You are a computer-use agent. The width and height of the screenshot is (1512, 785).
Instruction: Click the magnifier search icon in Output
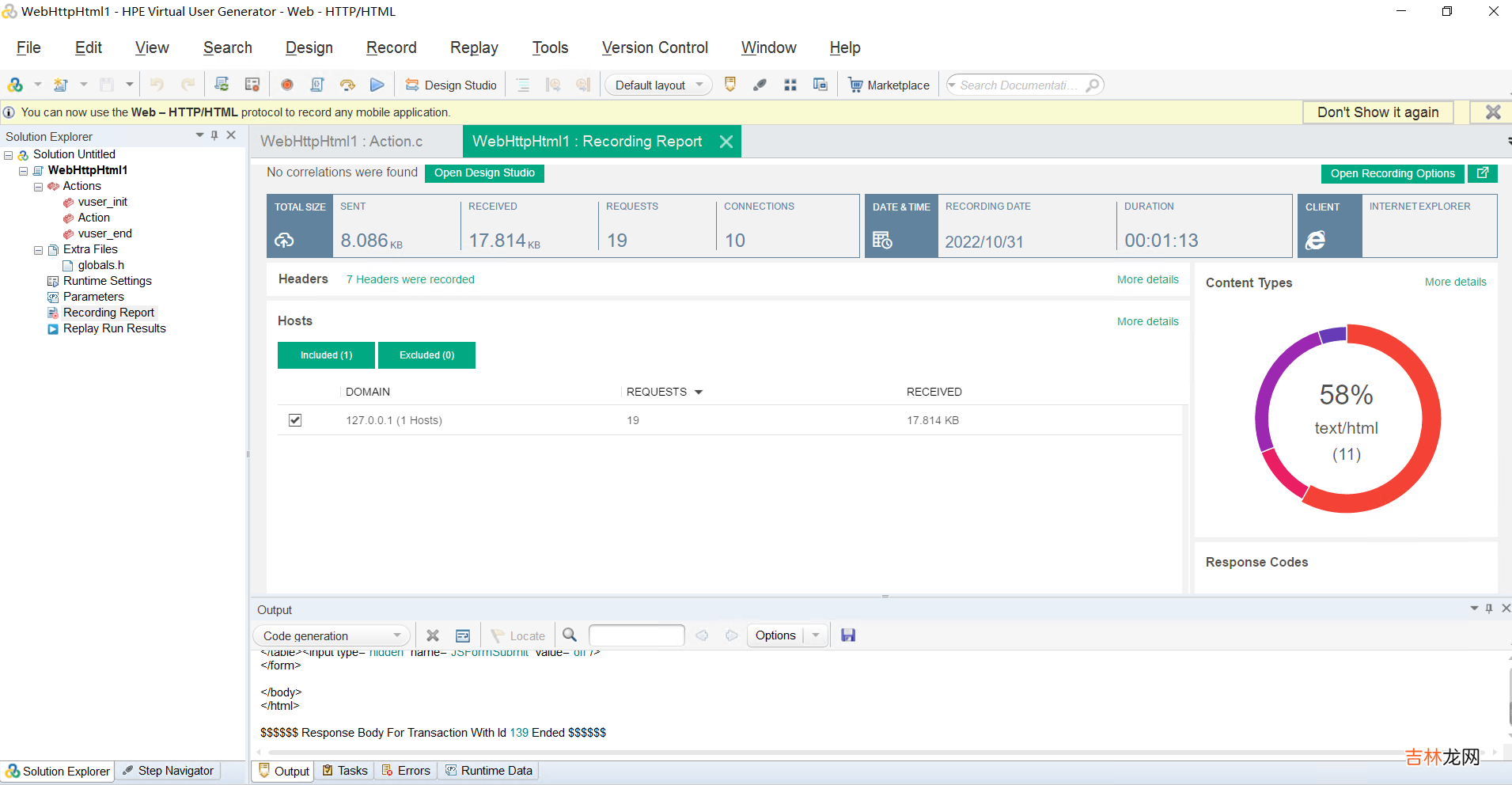click(x=570, y=635)
